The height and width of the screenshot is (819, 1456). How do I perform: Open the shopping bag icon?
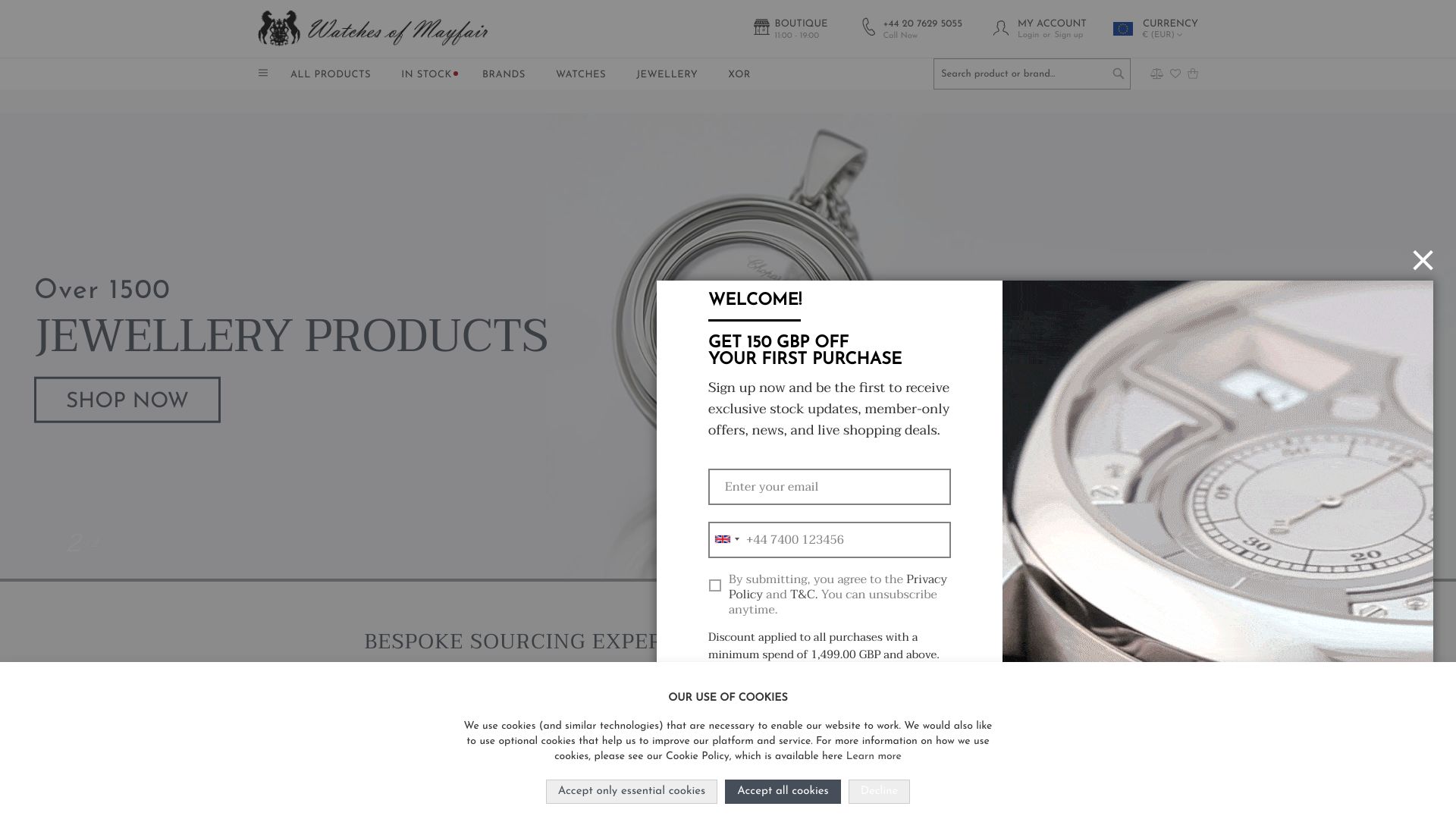tap(1193, 74)
